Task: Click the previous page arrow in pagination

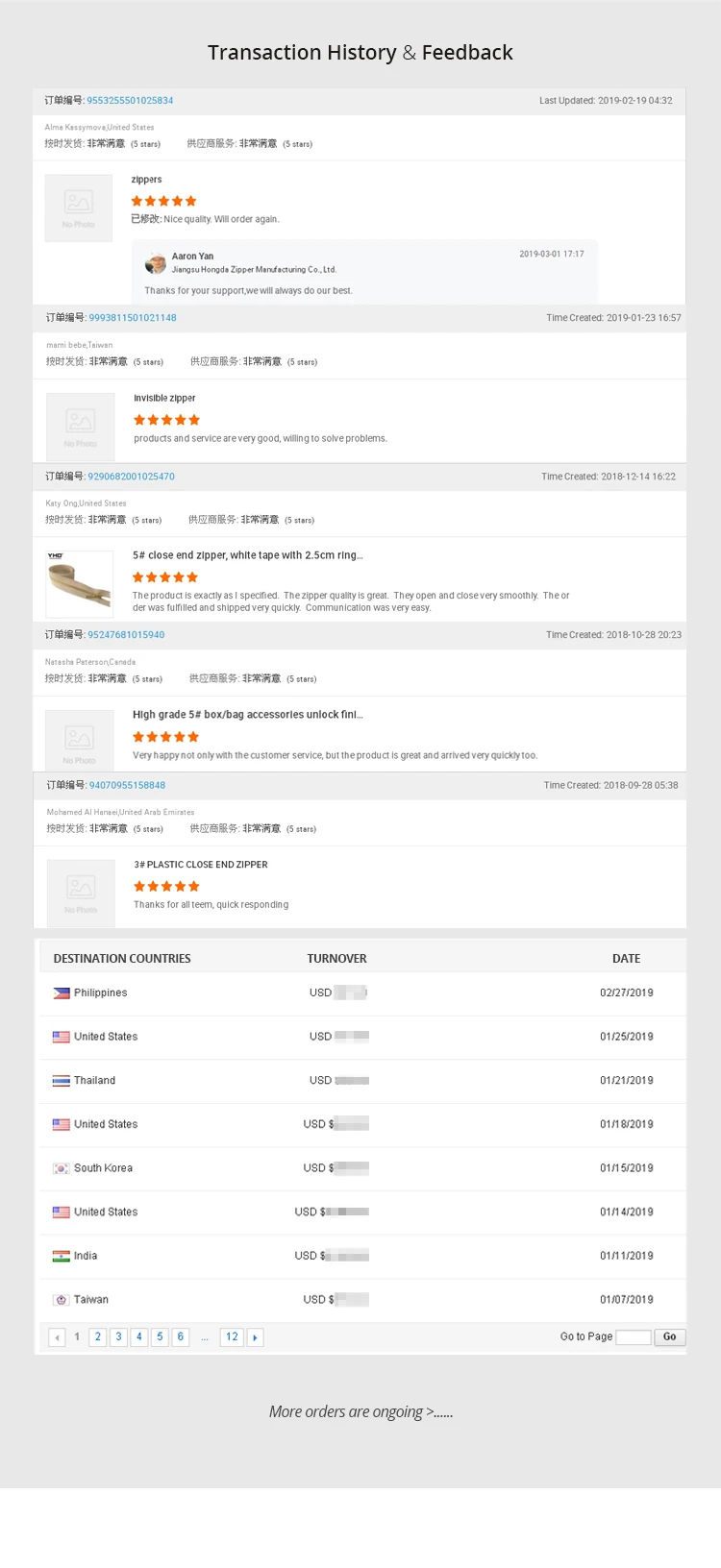Action: click(57, 1337)
